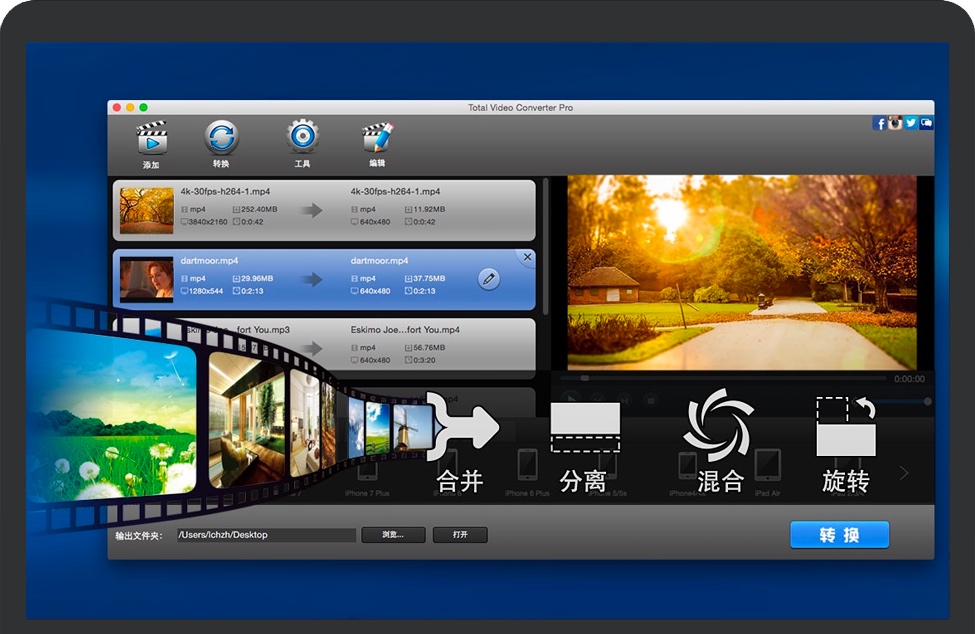Click the 添加 (Add) clapperboard icon
Screen dimensions: 975x634
coord(151,138)
